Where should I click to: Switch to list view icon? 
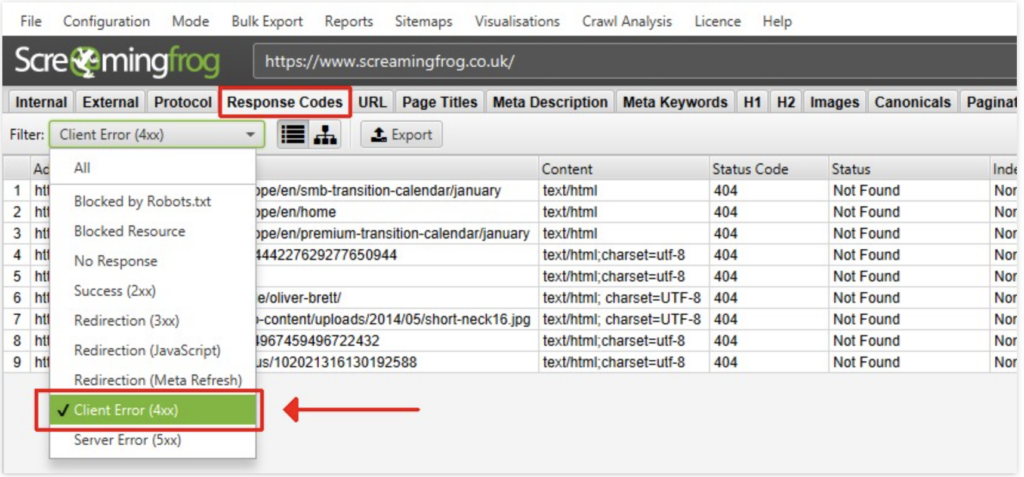coord(292,135)
